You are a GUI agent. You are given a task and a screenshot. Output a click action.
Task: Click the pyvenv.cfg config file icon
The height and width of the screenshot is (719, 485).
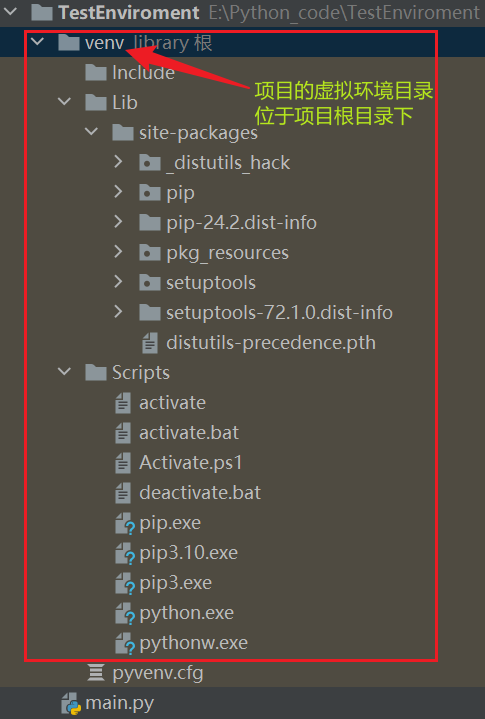[96, 673]
